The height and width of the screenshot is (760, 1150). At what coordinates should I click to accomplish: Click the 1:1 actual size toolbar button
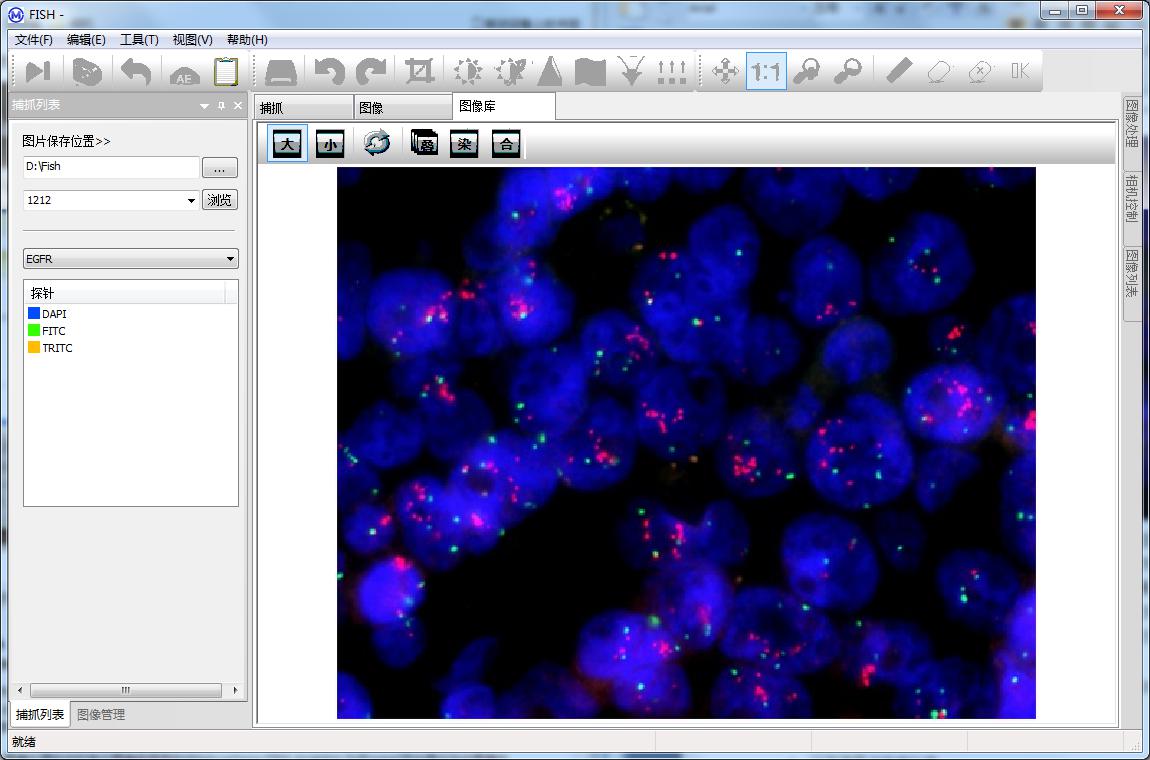coord(766,72)
